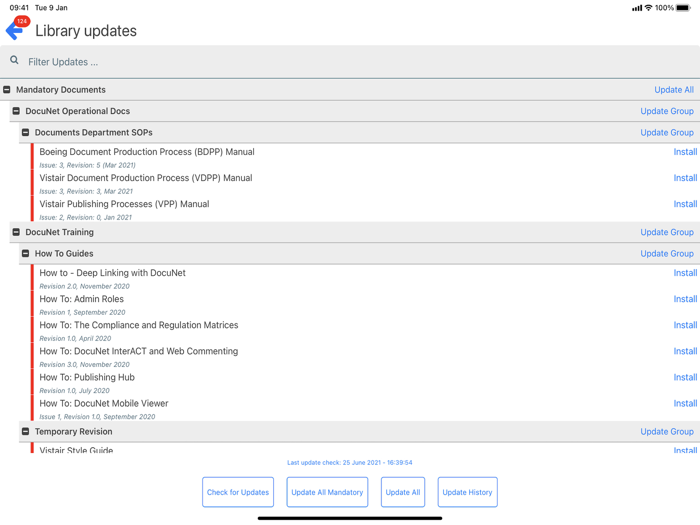This screenshot has height=525, width=700.
Task: Select How to - Deep Linking with DocuNet
Action: pos(112,273)
